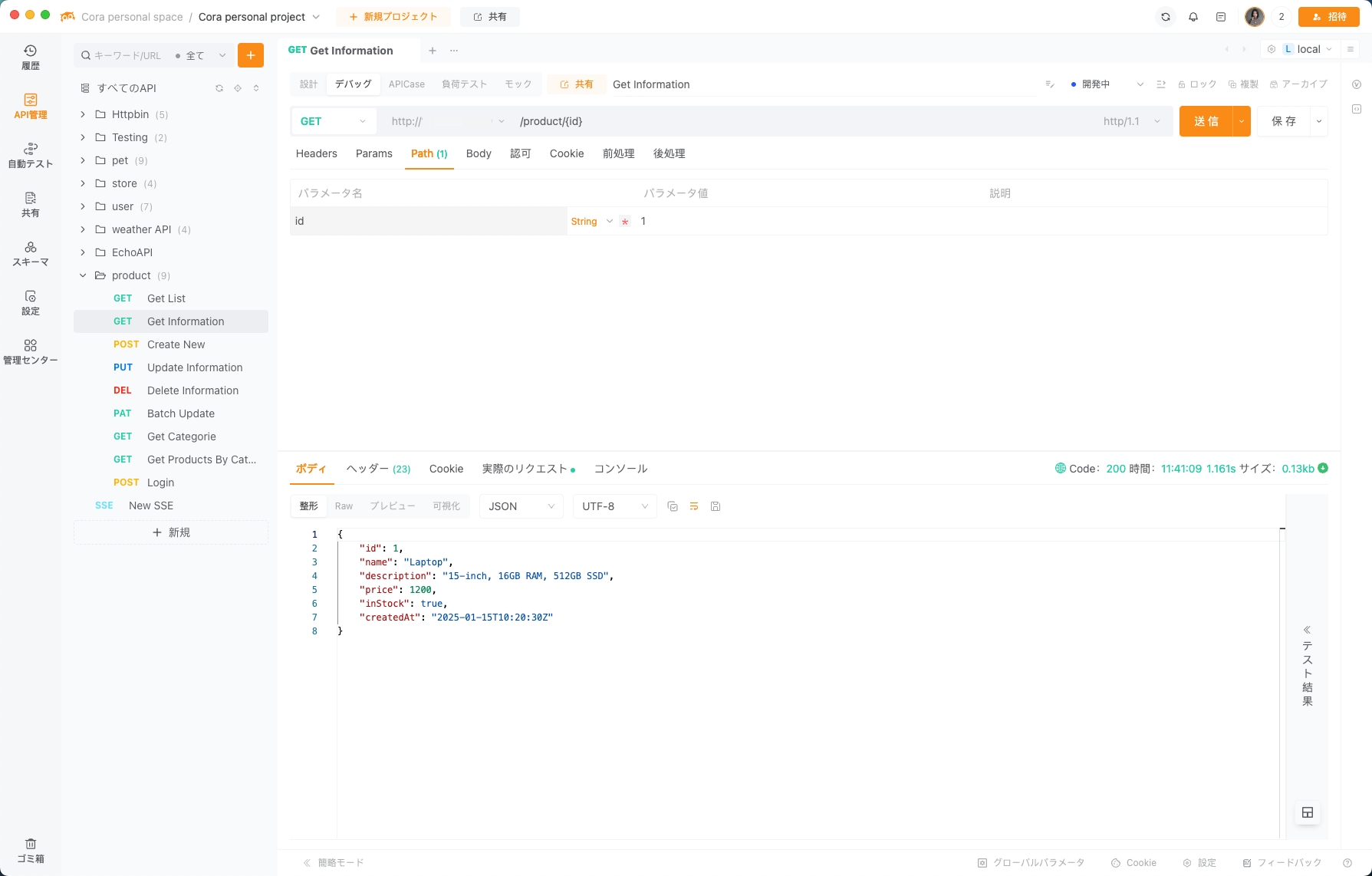Open スキーマ in the sidebar
Viewport: 1372px width, 876px height.
click(30, 254)
